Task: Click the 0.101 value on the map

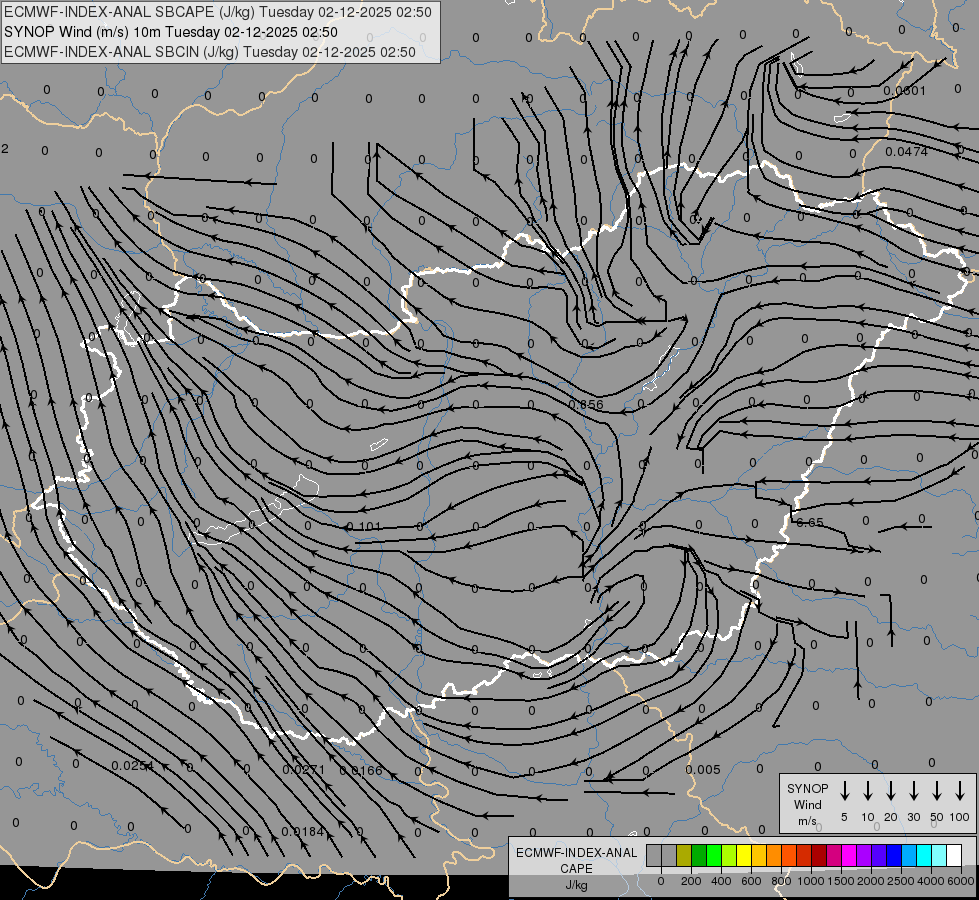Action: click(x=363, y=527)
